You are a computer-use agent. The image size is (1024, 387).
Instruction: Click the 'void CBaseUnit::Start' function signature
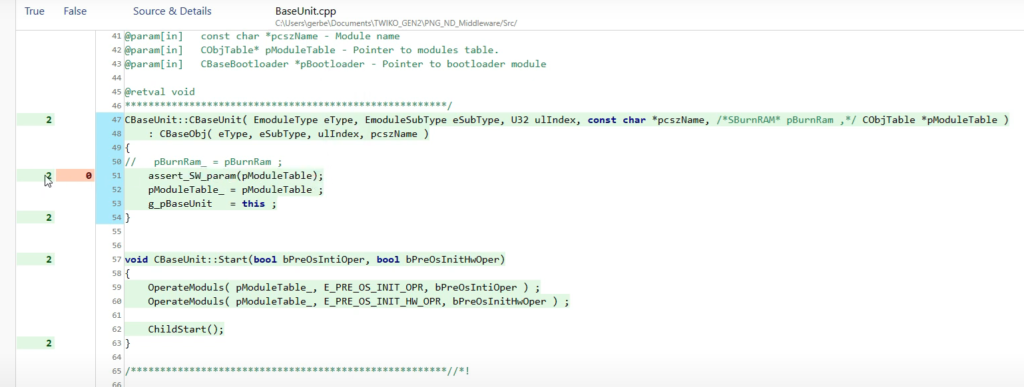pos(315,259)
